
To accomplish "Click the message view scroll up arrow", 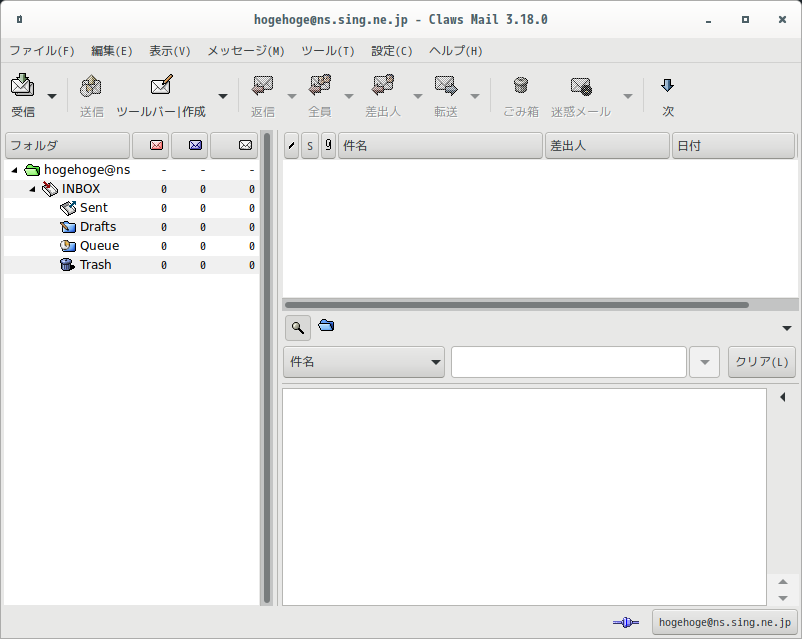I will click(783, 582).
